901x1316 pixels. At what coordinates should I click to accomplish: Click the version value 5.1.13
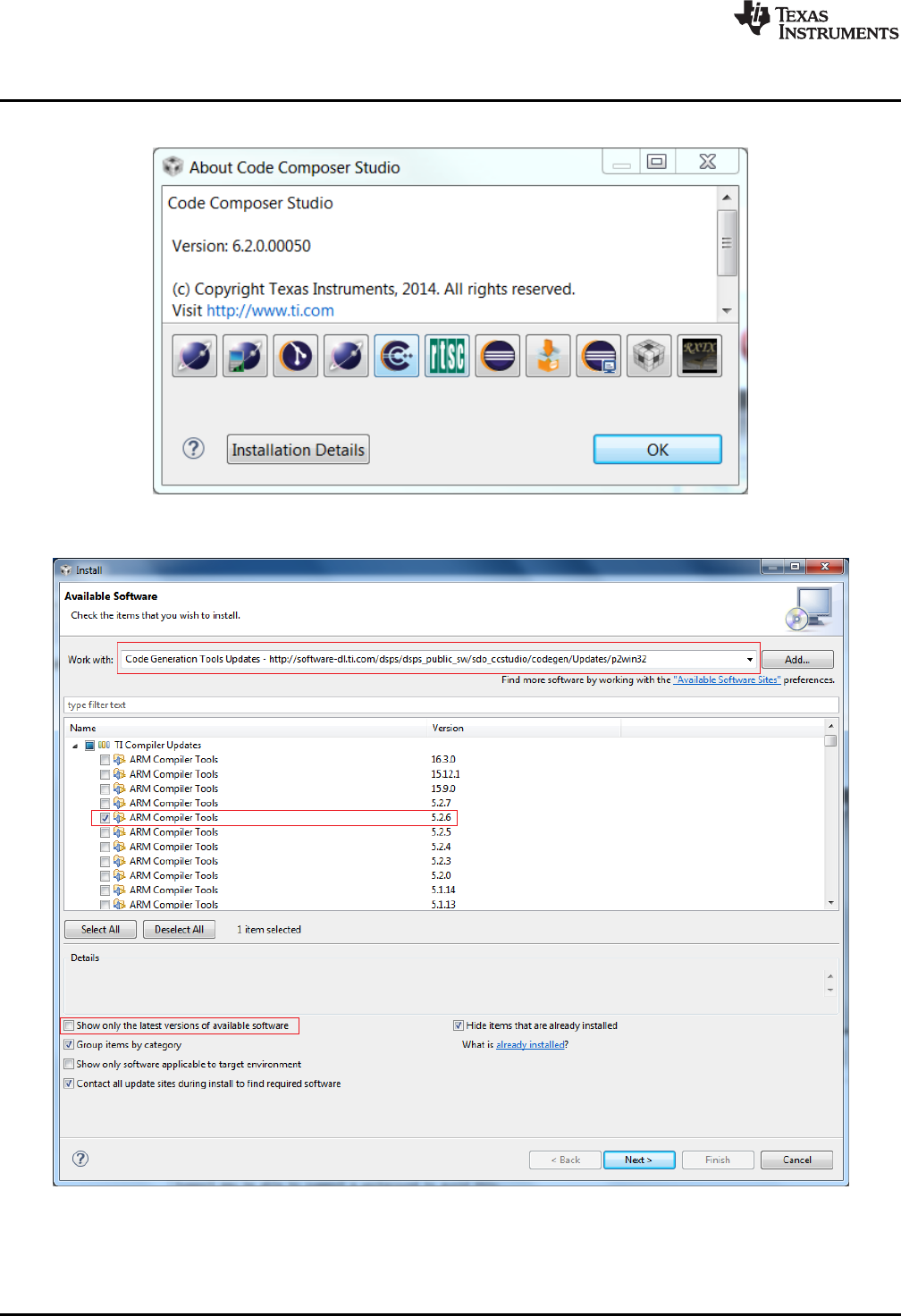point(443,905)
